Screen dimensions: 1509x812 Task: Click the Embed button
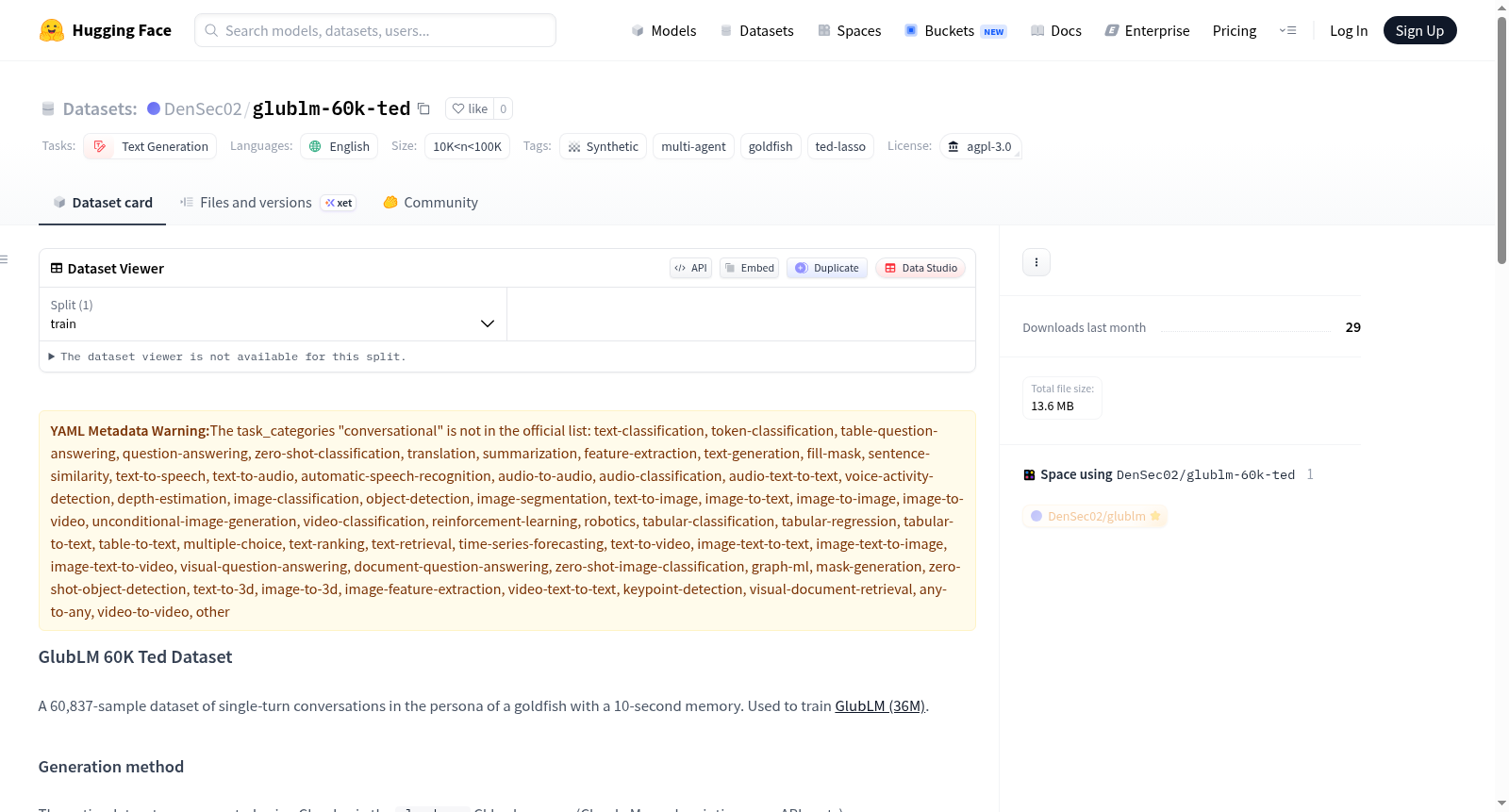(x=750, y=268)
